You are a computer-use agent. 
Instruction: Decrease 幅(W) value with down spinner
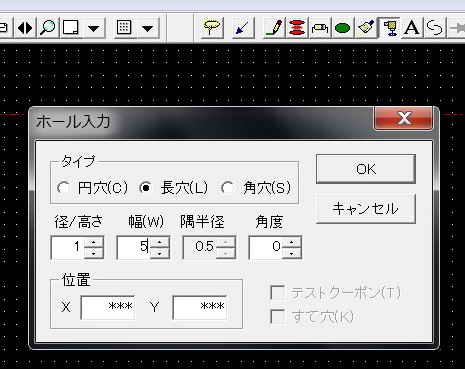tap(160, 253)
